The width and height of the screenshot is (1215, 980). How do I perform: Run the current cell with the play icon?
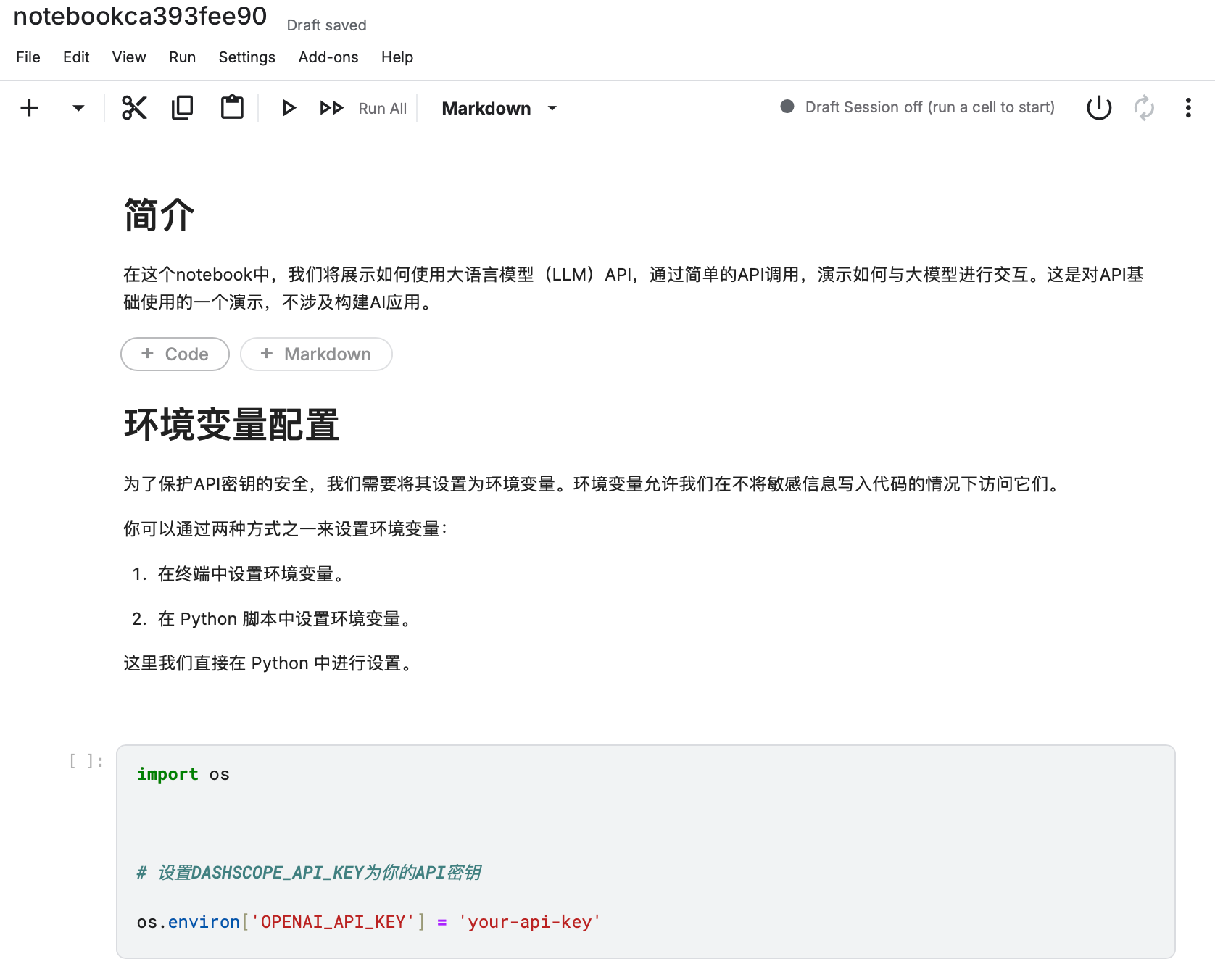coord(289,108)
